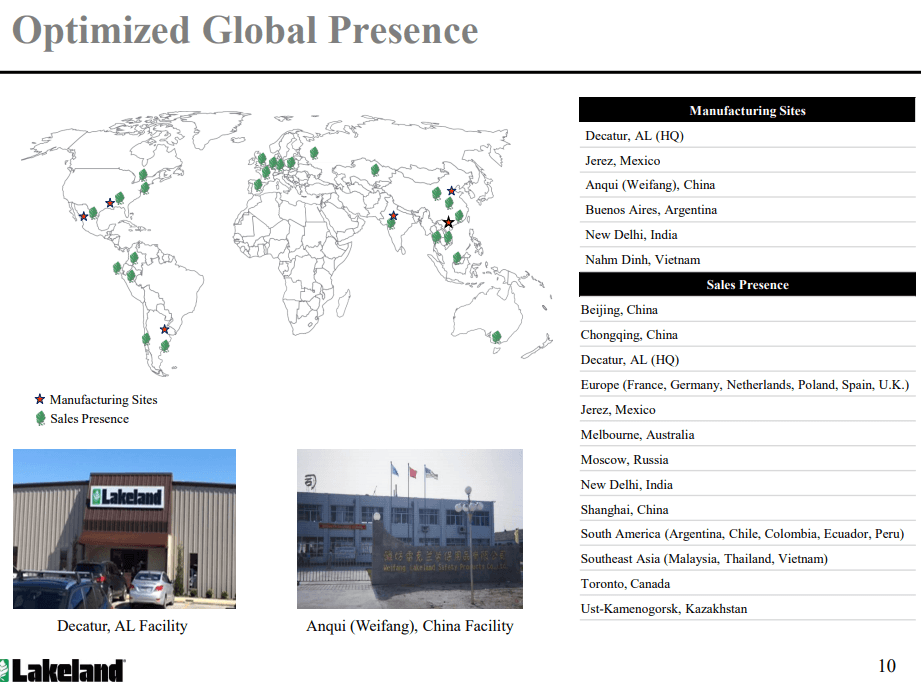Select 'New Delhi, India' under Manufacturing Sites
This screenshot has width=921, height=684.
(x=747, y=235)
